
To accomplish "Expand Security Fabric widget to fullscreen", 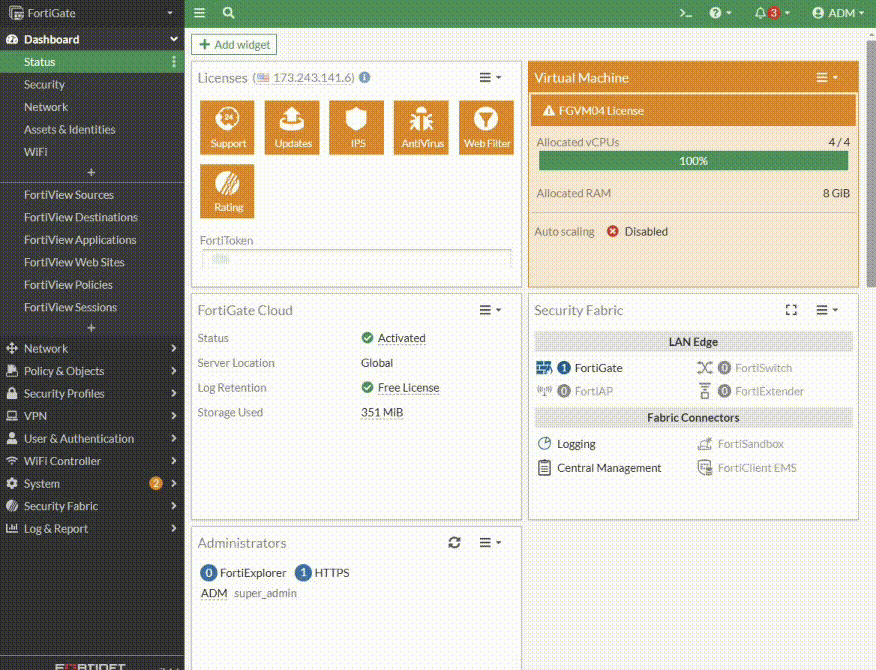I will pos(791,310).
